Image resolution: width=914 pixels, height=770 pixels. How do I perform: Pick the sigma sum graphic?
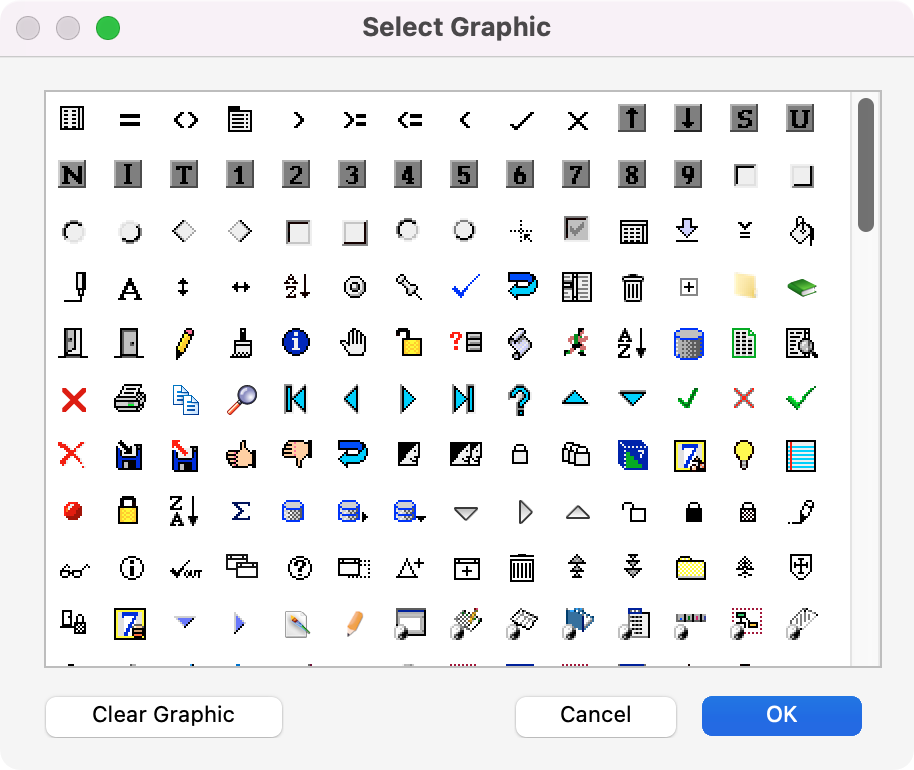click(x=241, y=512)
